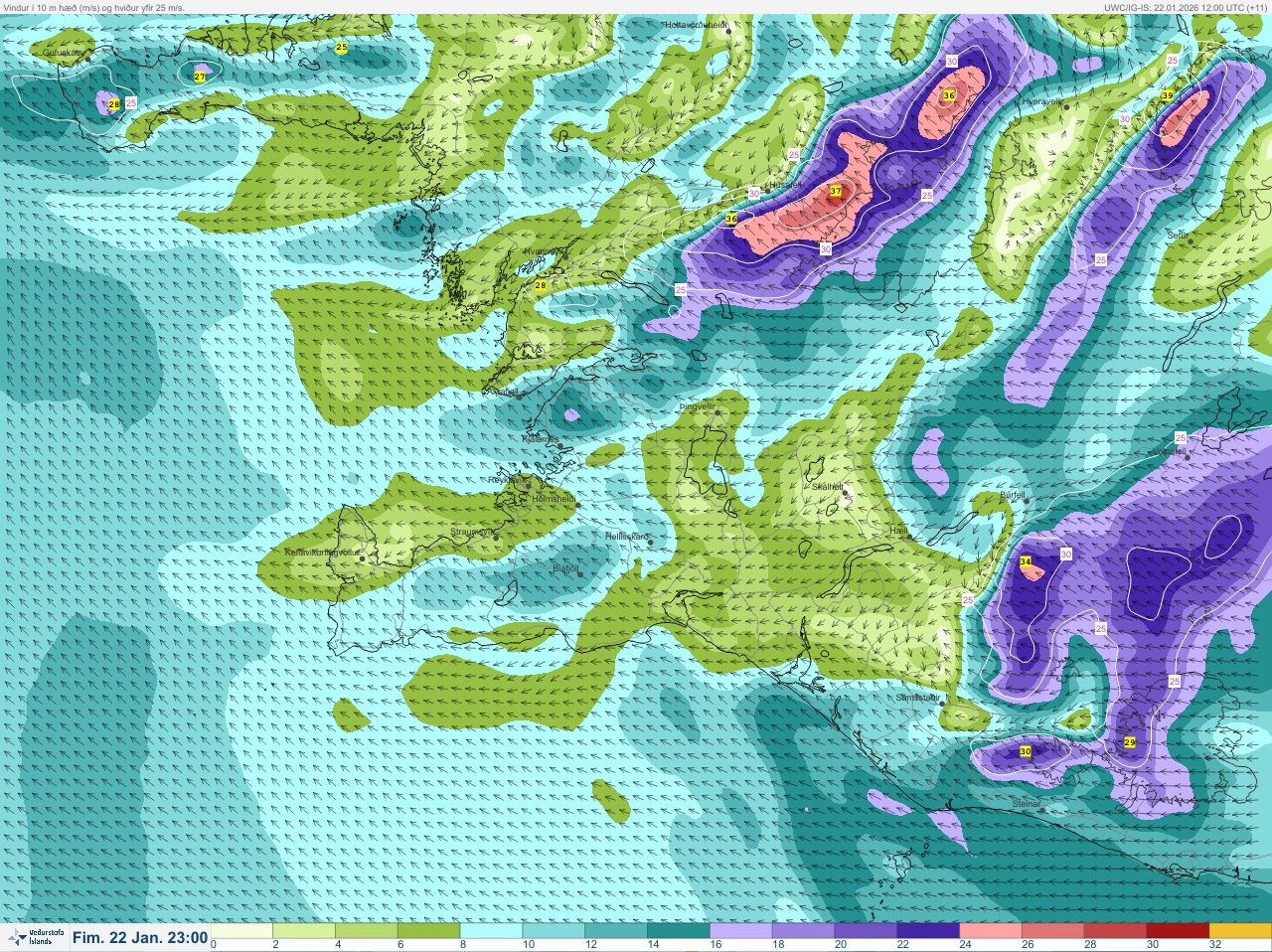
Task: Select the 18–20 m/s purple legend swatch
Action: [803, 931]
